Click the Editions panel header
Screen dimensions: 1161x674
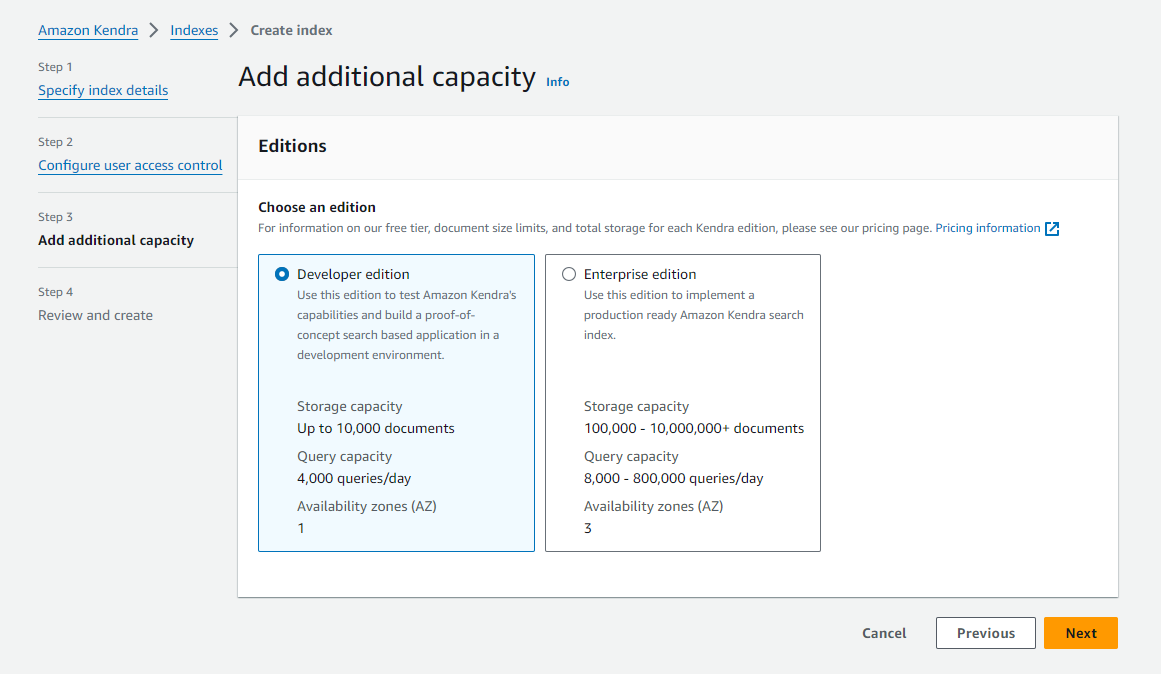pyautogui.click(x=292, y=146)
